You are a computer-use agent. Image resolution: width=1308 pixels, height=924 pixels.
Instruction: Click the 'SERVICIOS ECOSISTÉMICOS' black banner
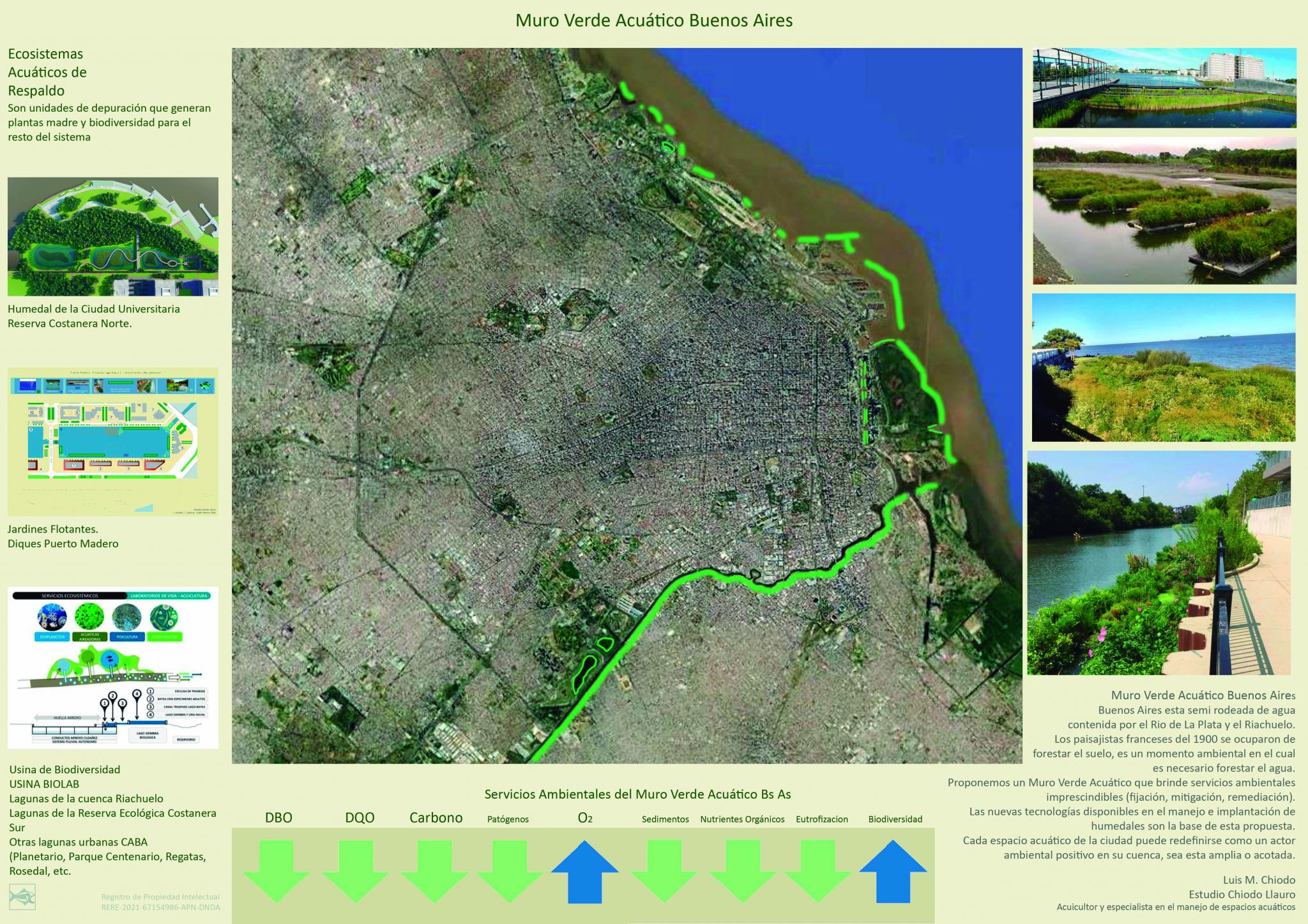[70, 596]
